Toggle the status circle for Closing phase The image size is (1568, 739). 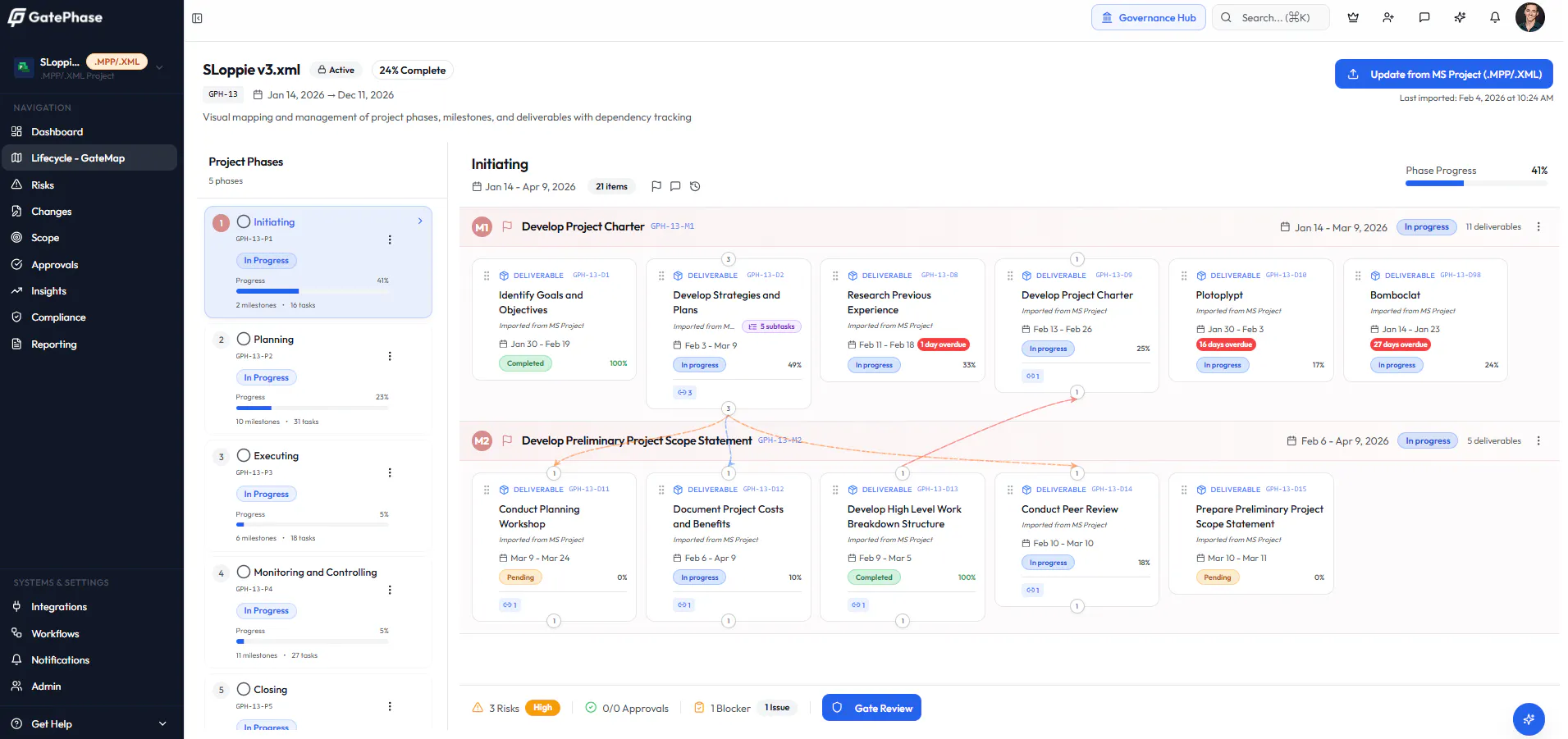(x=244, y=689)
